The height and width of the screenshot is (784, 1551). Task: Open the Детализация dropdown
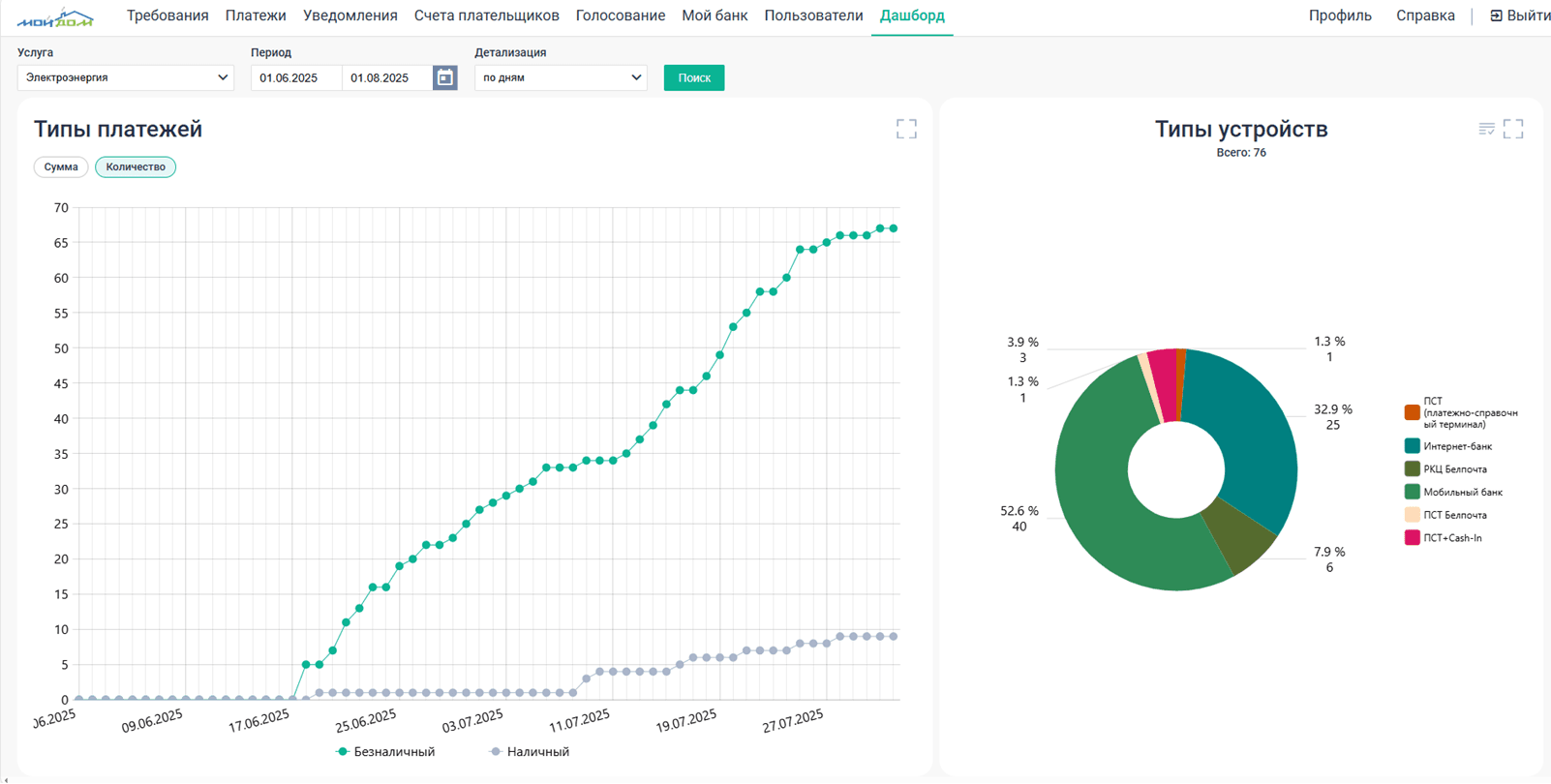point(561,77)
